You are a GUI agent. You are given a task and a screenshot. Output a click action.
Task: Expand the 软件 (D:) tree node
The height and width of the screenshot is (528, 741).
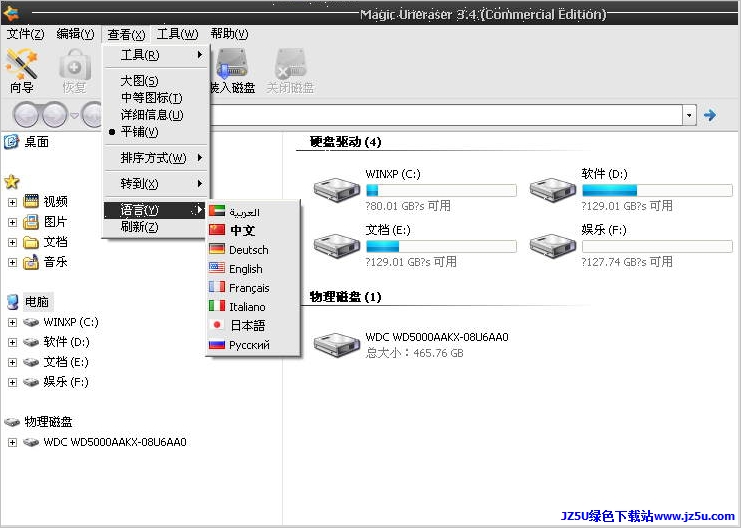pyautogui.click(x=12, y=342)
